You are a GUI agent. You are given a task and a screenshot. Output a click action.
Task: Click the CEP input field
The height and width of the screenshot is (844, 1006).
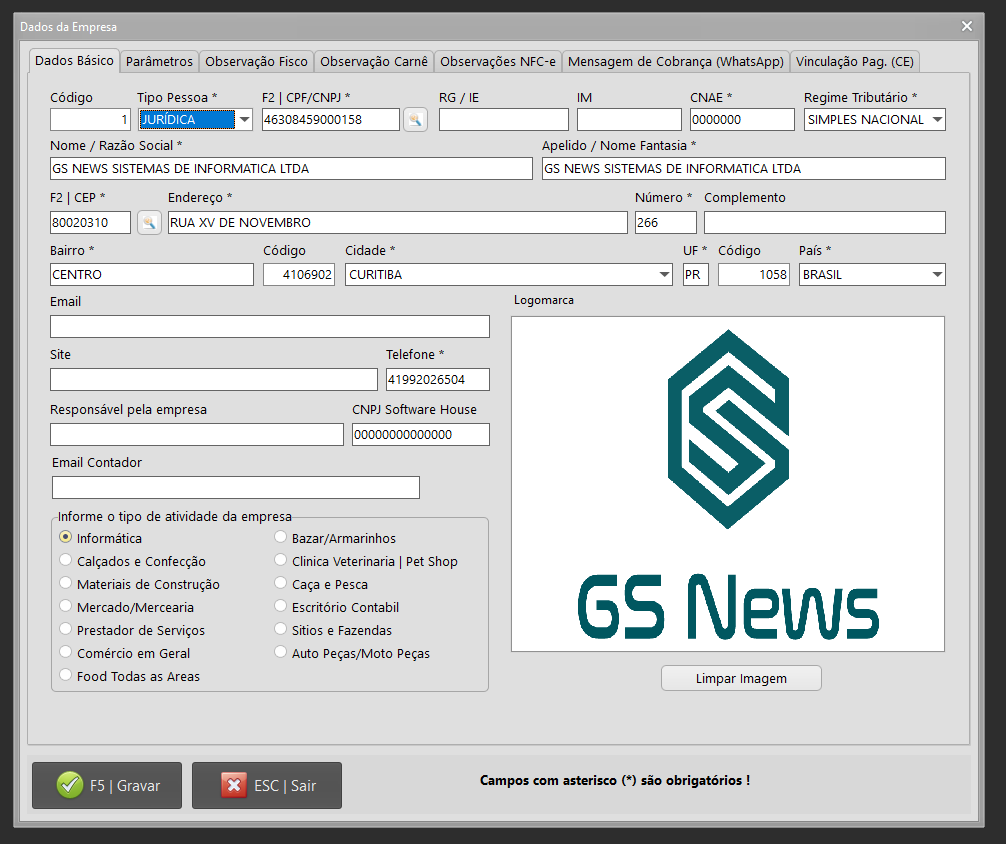[90, 223]
